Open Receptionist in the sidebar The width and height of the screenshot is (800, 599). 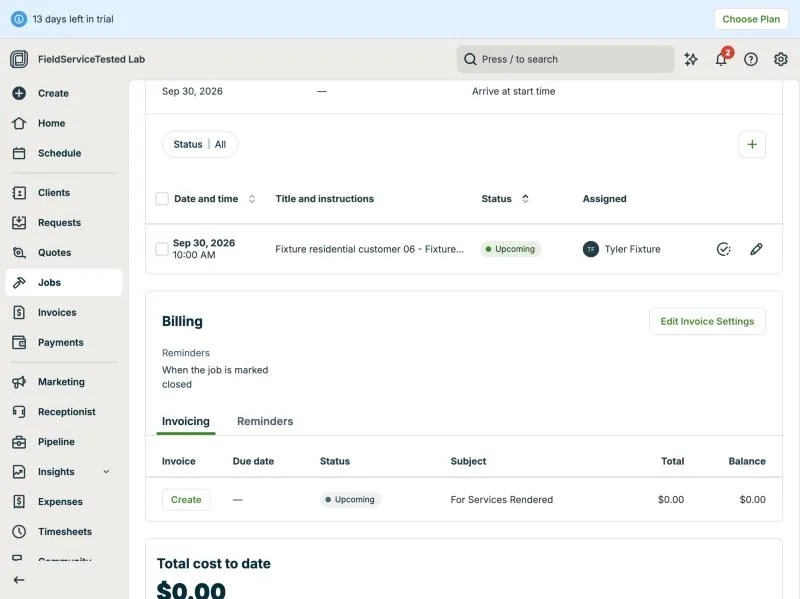coord(64,412)
